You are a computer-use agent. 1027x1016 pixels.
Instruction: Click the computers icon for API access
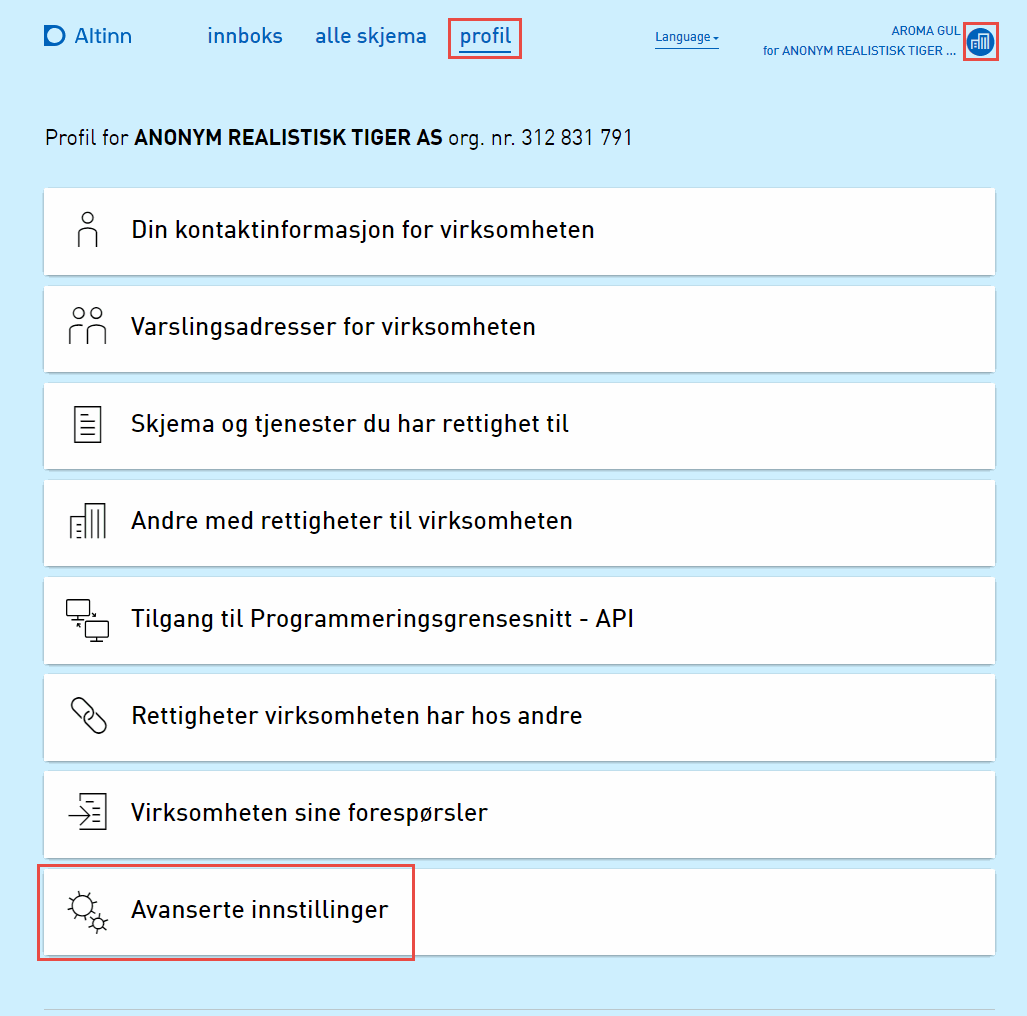click(87, 619)
